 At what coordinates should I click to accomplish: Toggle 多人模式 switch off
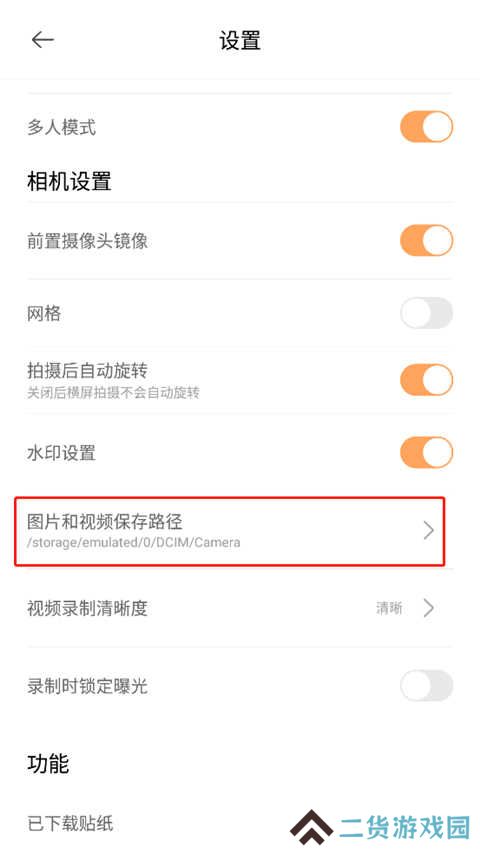[x=427, y=127]
